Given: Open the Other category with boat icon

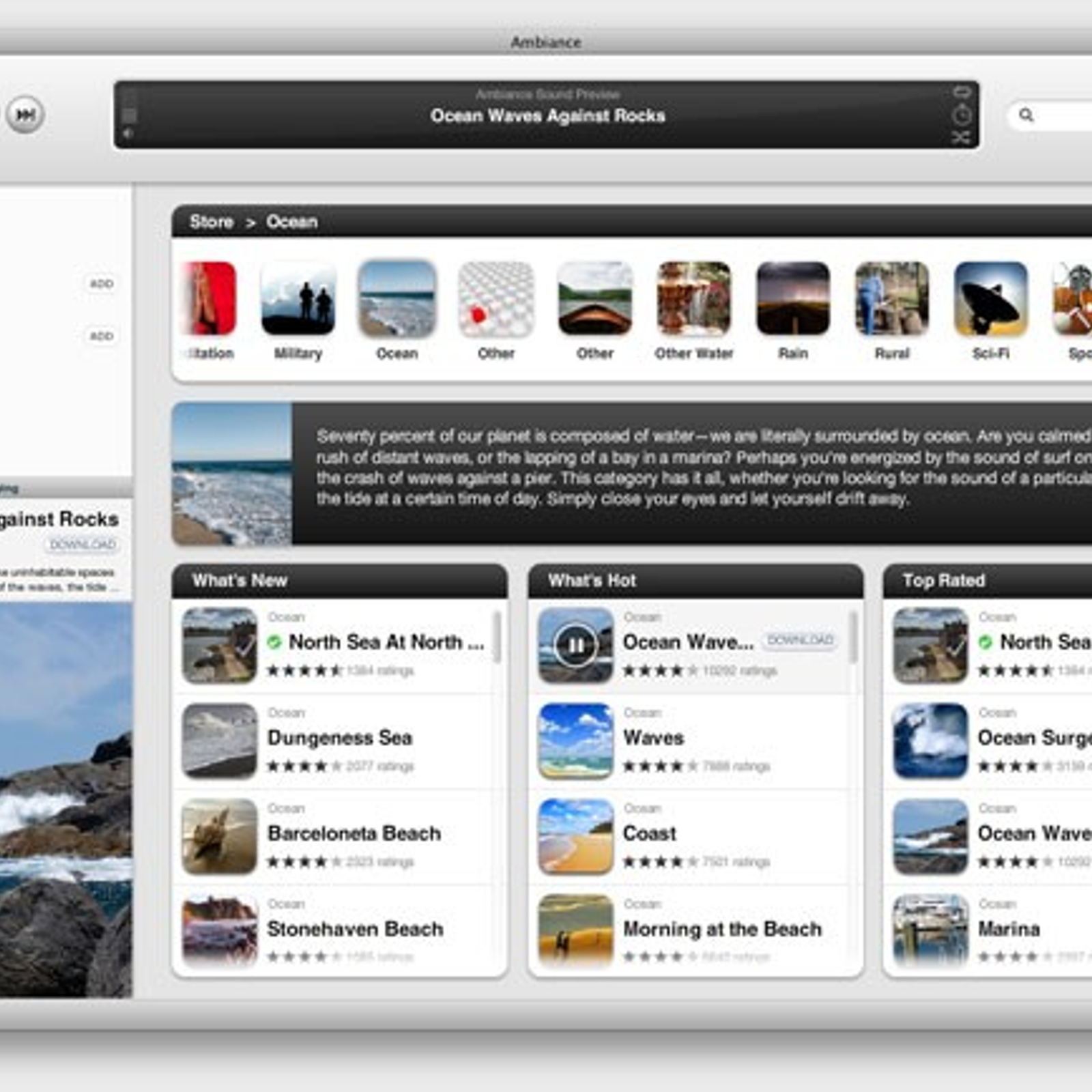Looking at the screenshot, I should [x=595, y=299].
